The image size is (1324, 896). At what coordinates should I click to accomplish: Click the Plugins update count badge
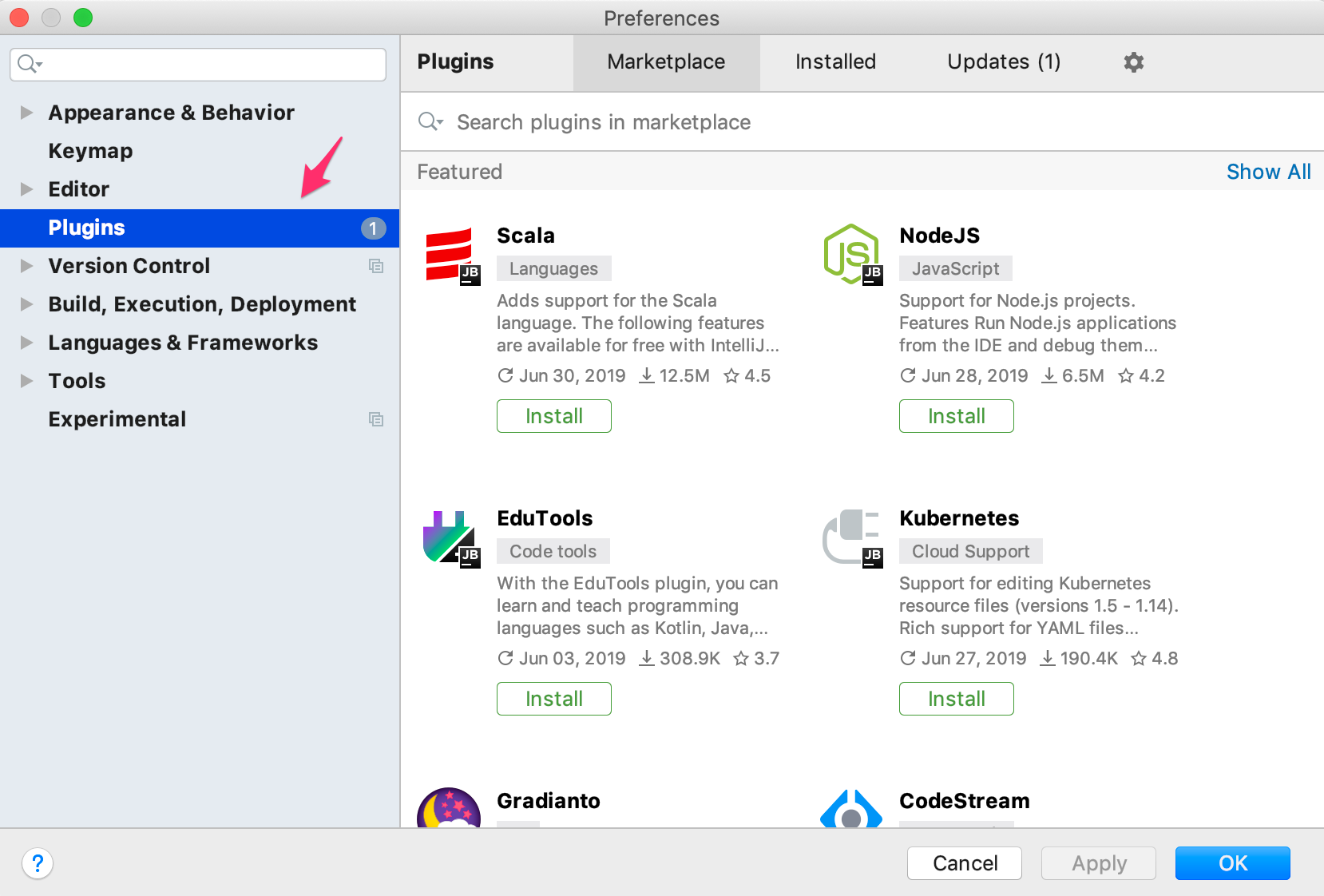point(373,228)
